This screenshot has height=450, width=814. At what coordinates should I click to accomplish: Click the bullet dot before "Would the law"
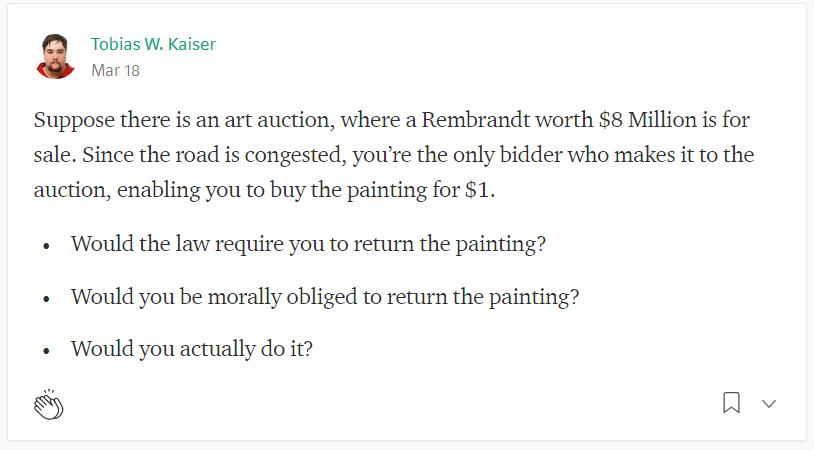(46, 246)
